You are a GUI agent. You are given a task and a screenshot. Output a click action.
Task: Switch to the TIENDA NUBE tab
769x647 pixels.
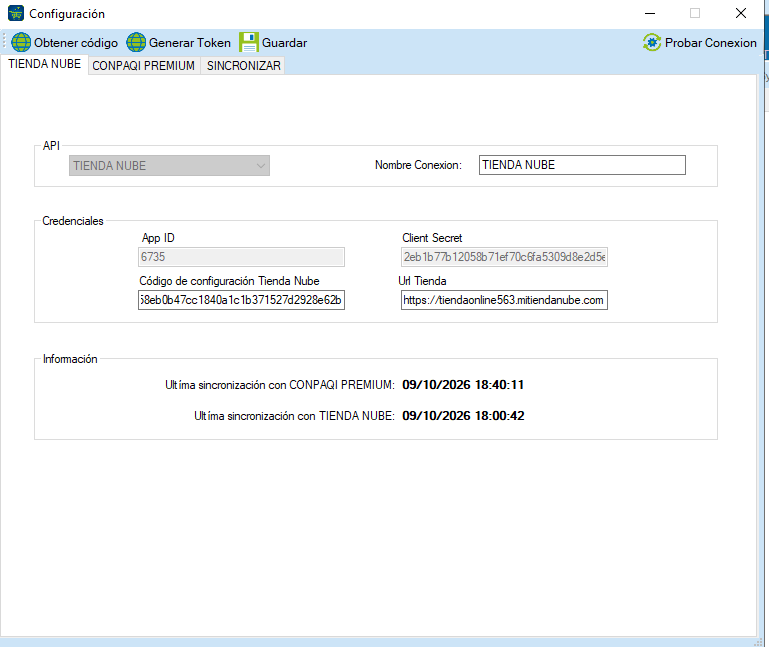pyautogui.click(x=45, y=64)
